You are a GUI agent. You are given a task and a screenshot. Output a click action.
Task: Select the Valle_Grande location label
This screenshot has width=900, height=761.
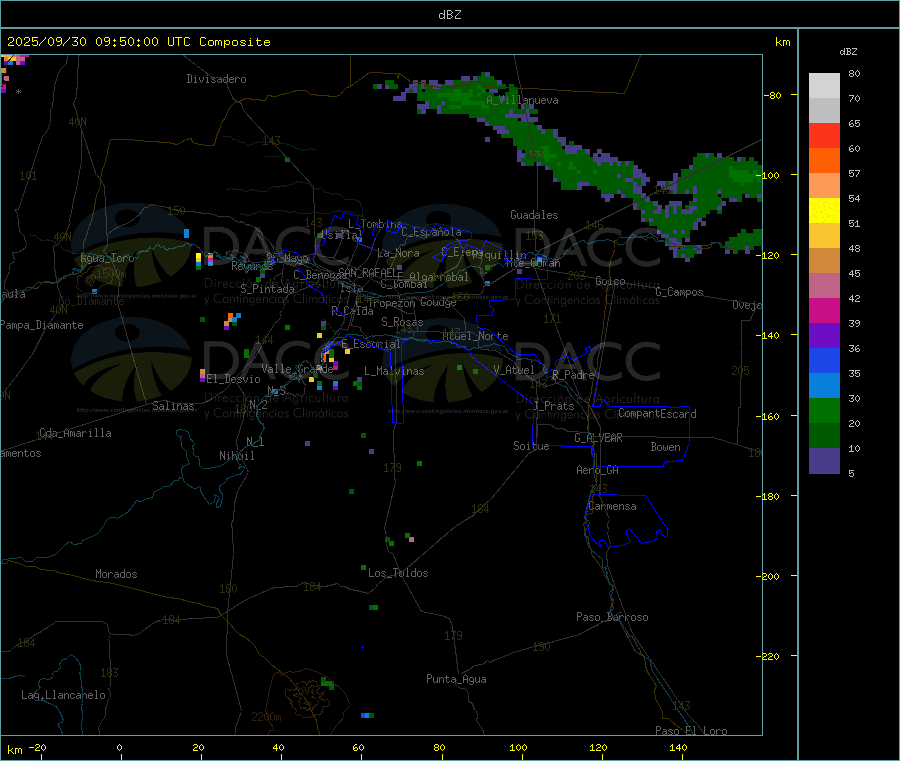point(297,368)
